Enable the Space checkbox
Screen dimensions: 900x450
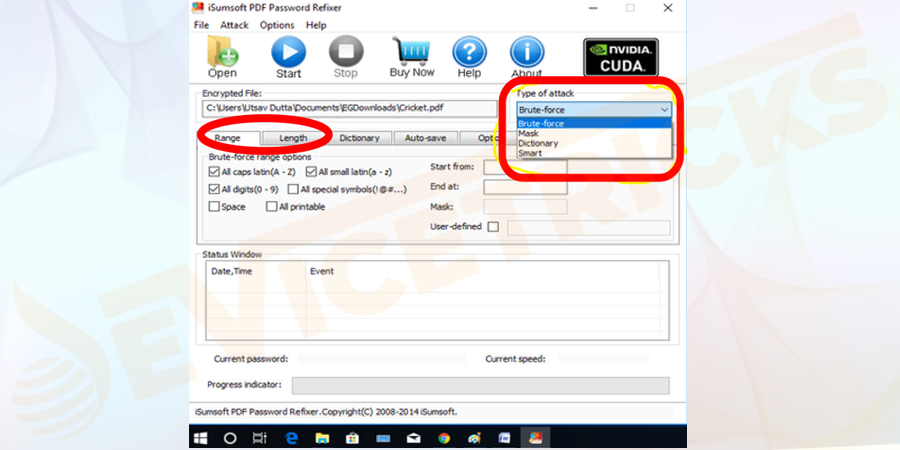tap(214, 207)
